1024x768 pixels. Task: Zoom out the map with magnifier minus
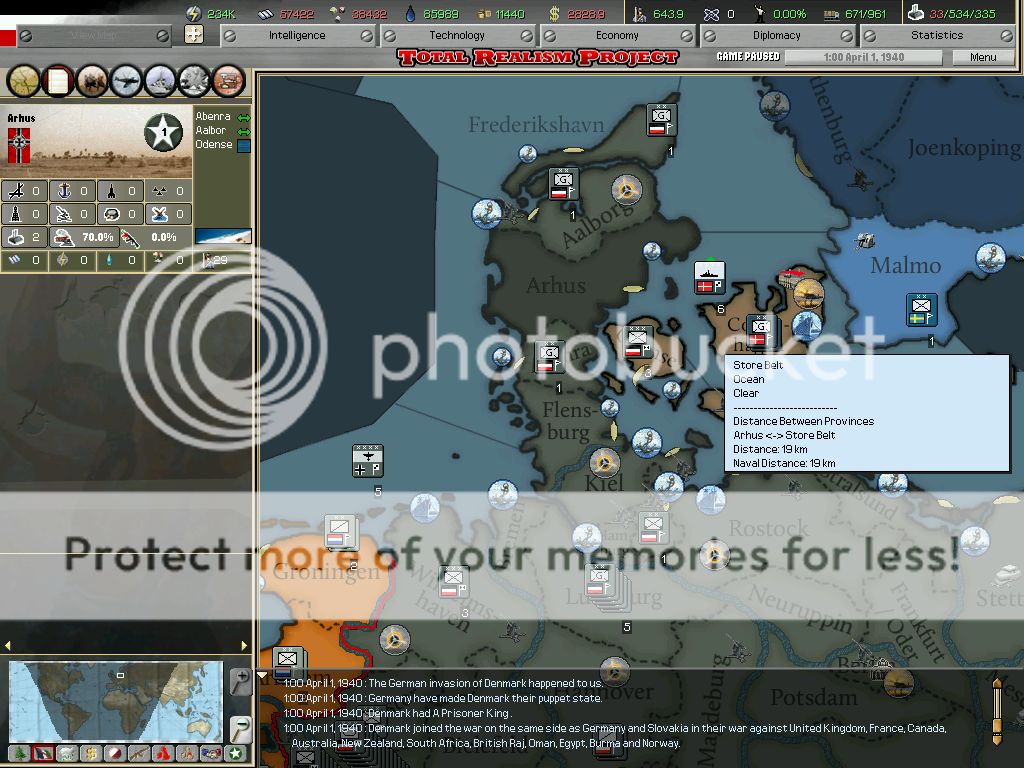(x=240, y=727)
